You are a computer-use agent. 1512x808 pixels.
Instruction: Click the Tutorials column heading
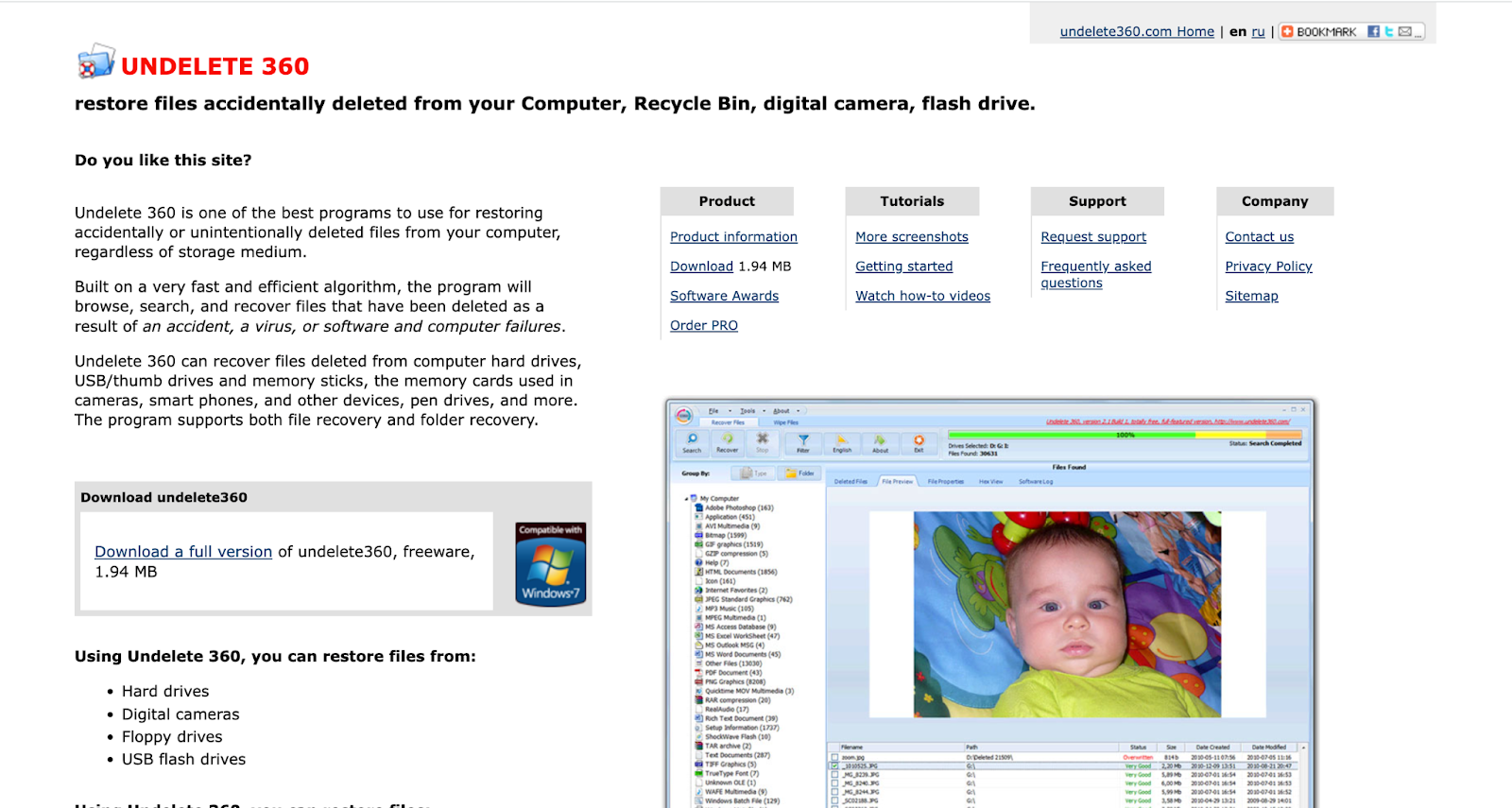[x=912, y=201]
